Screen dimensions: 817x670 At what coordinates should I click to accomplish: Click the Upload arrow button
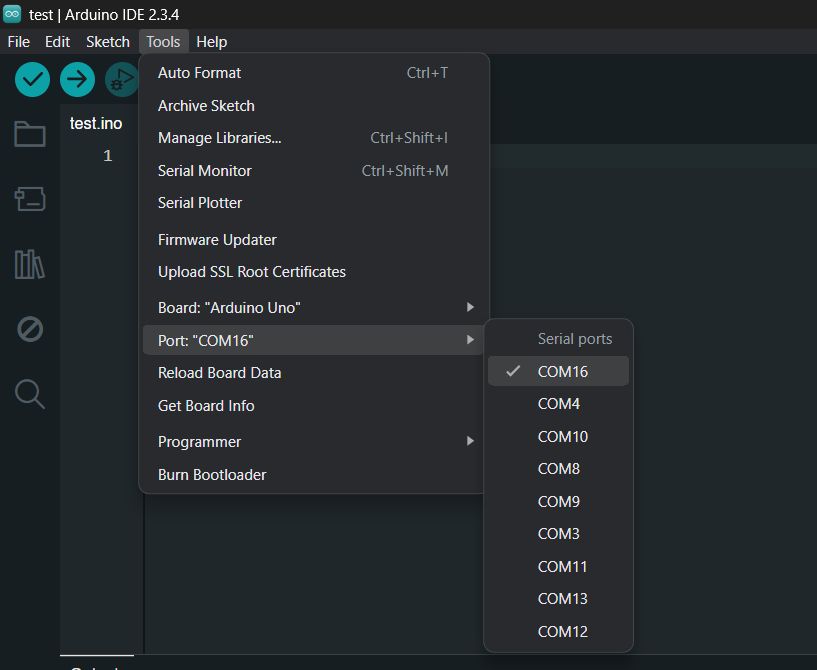[x=77, y=80]
